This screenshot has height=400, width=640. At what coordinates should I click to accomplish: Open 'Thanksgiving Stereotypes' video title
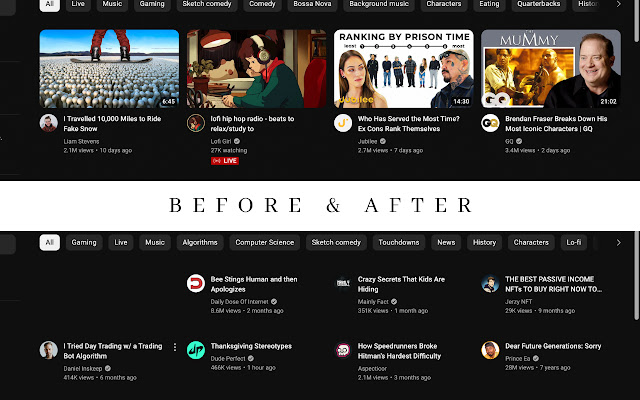(x=251, y=346)
